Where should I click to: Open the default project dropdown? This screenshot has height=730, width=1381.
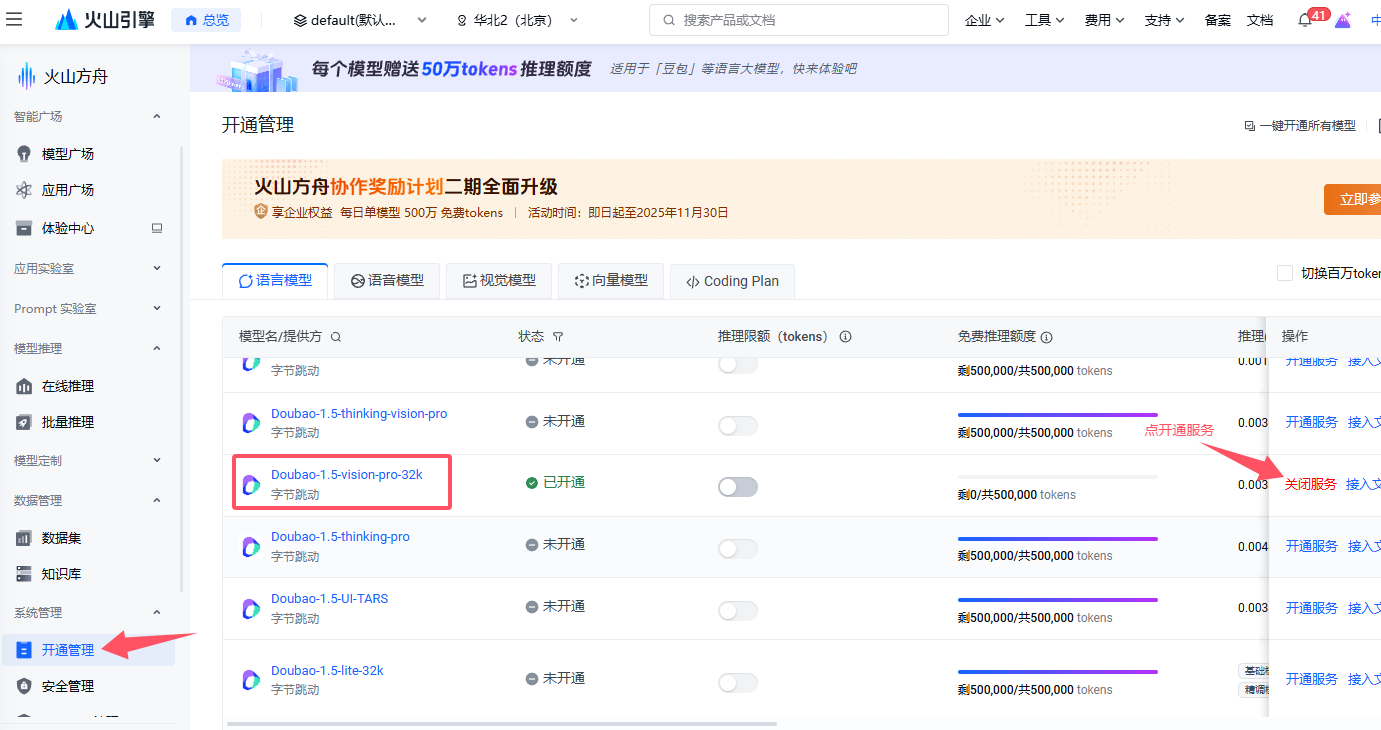(360, 20)
